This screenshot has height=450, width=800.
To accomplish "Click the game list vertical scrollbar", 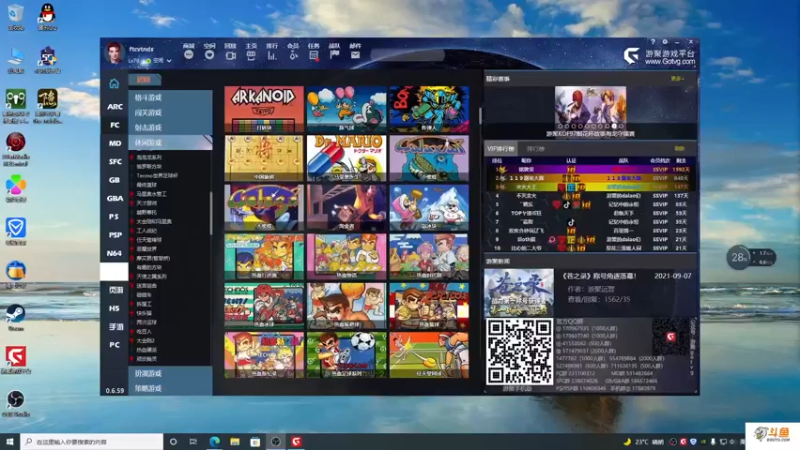I will [x=211, y=213].
